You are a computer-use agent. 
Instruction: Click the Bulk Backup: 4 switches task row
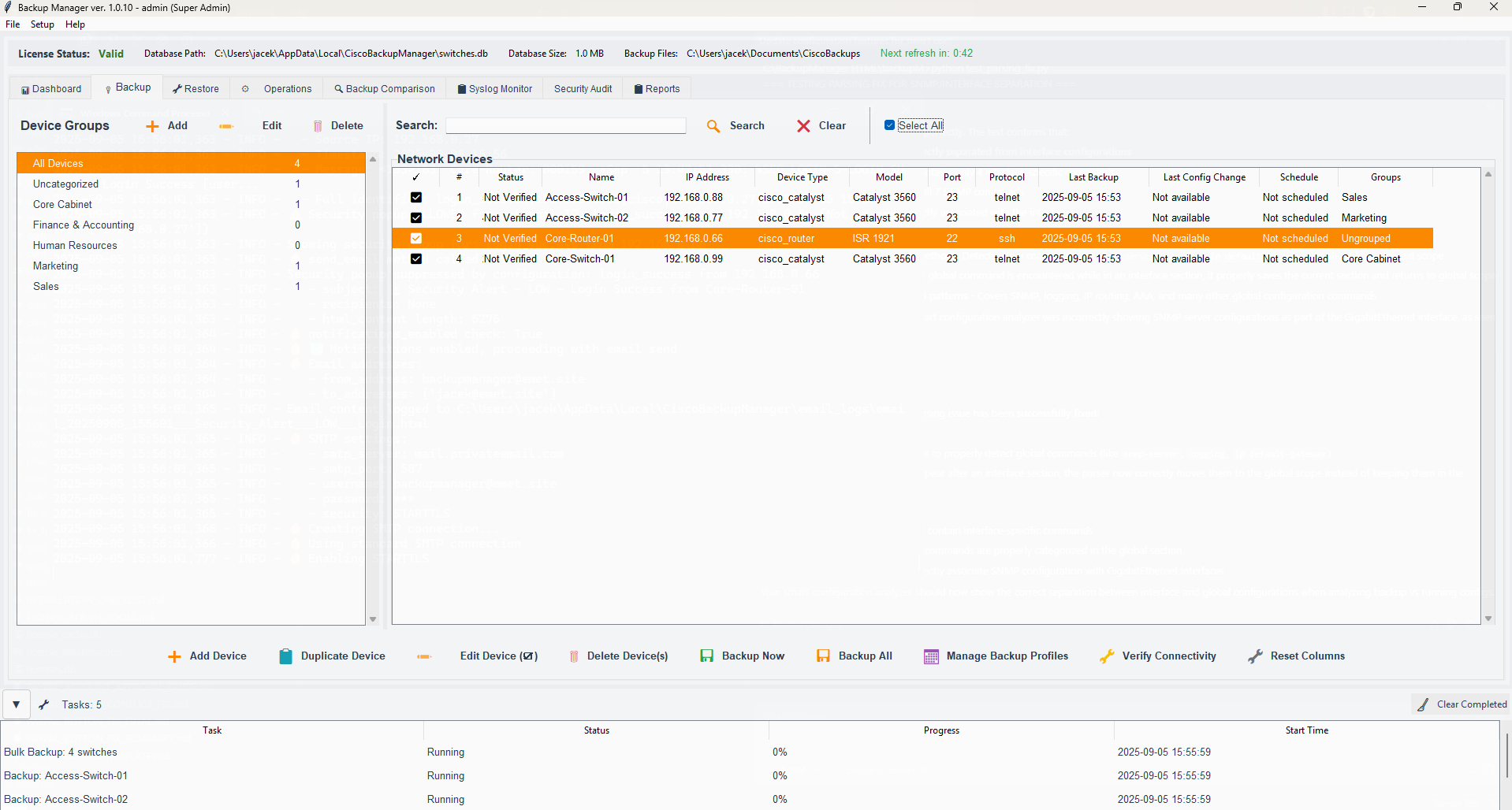749,752
